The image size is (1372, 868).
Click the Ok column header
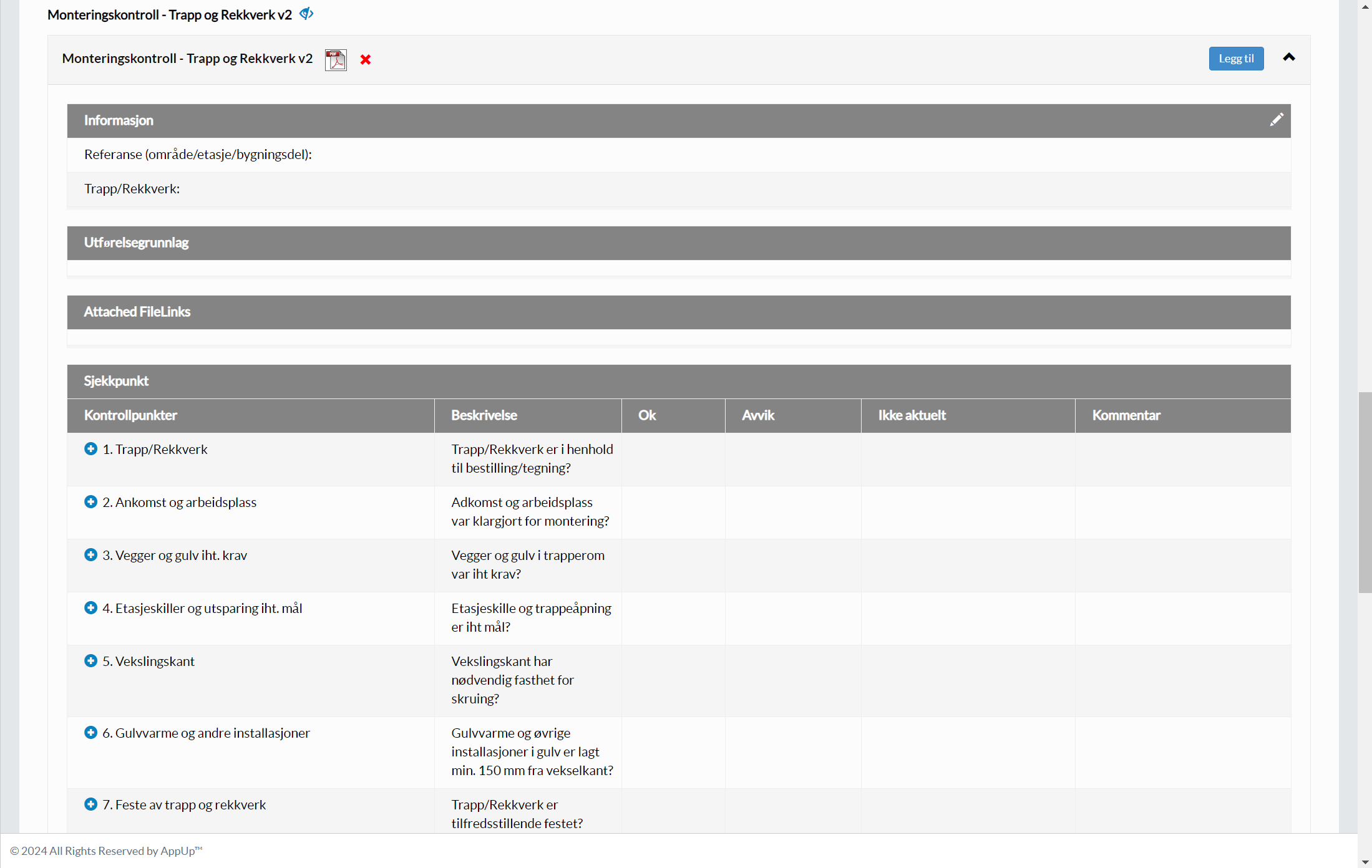673,416
